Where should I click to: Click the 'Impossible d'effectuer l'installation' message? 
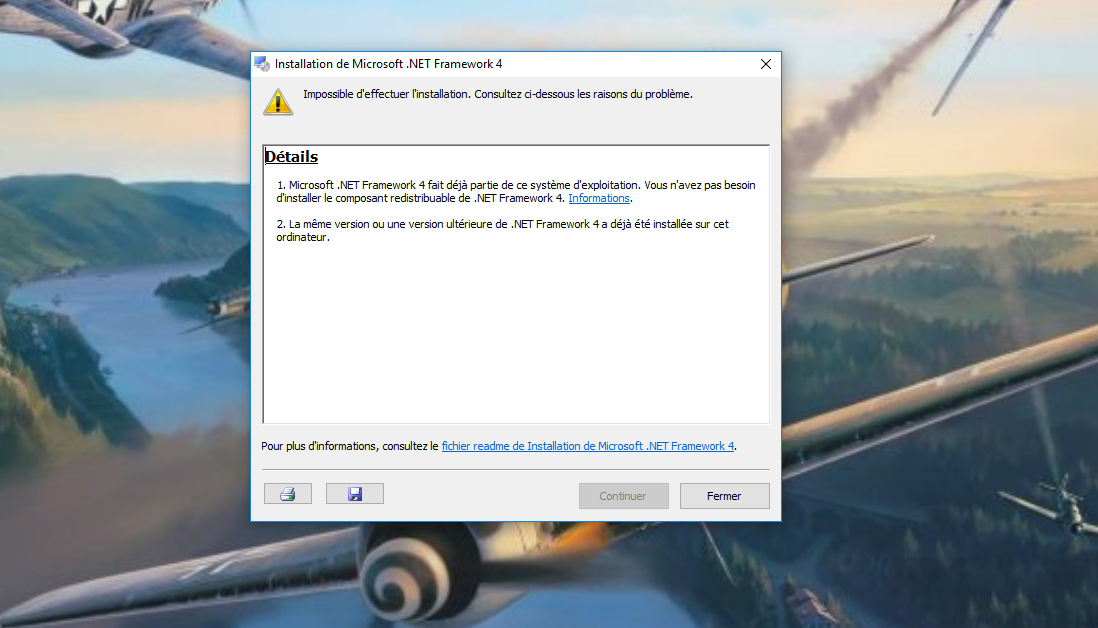(x=498, y=94)
